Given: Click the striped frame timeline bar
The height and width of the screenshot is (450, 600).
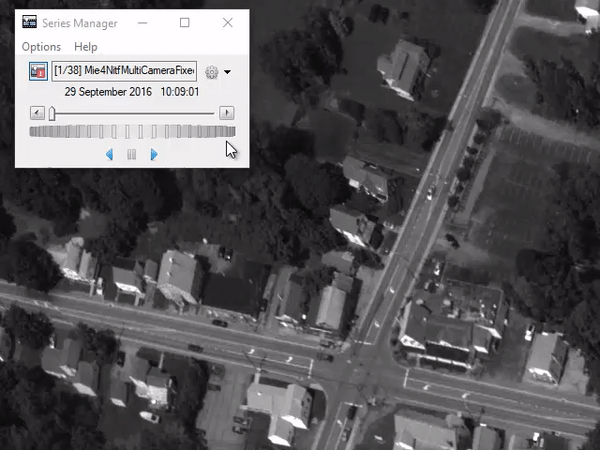Looking at the screenshot, I should 132,132.
